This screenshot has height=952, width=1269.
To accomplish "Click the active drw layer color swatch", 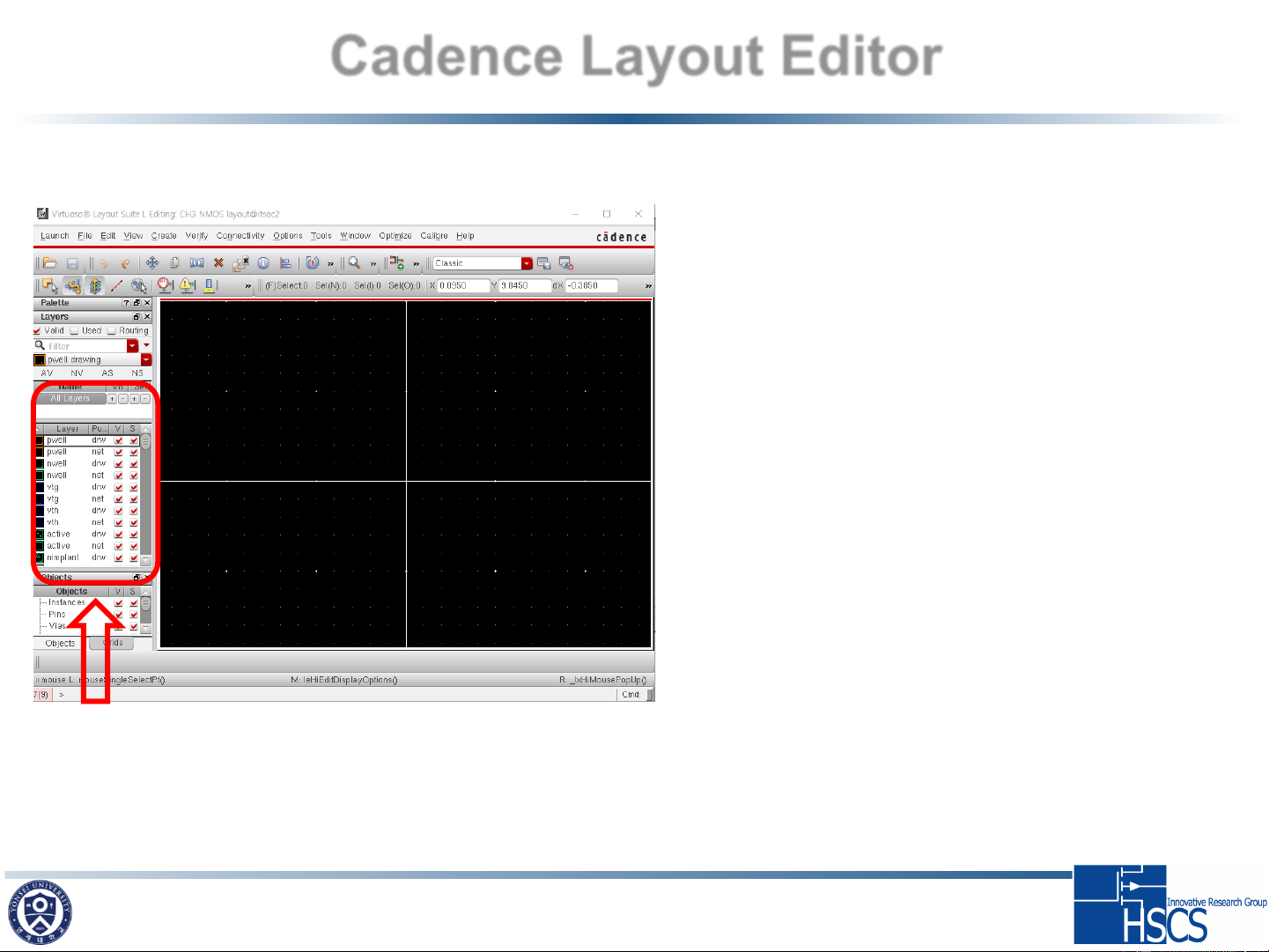I will 40,535.
